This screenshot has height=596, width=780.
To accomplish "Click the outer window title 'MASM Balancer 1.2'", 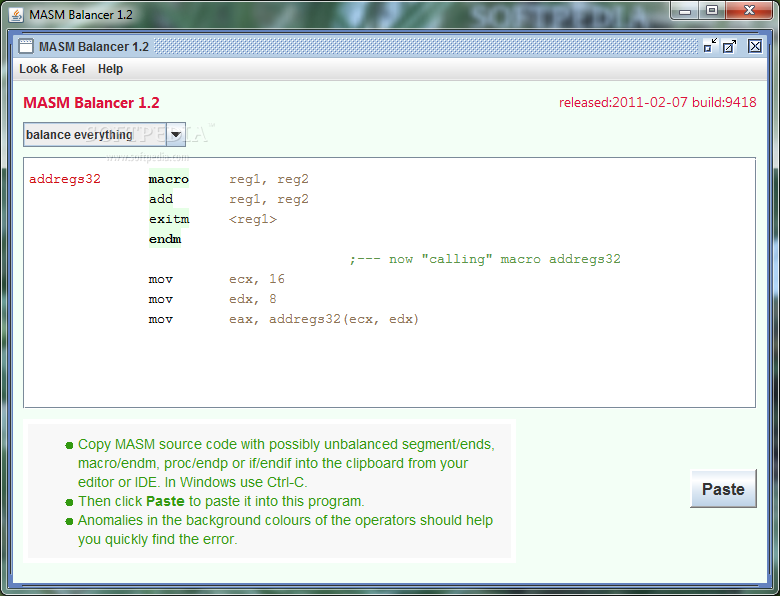I will tap(81, 15).
